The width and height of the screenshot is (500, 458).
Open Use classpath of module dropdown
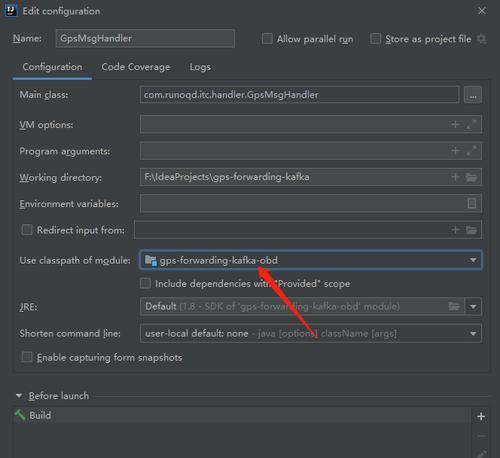click(x=311, y=260)
